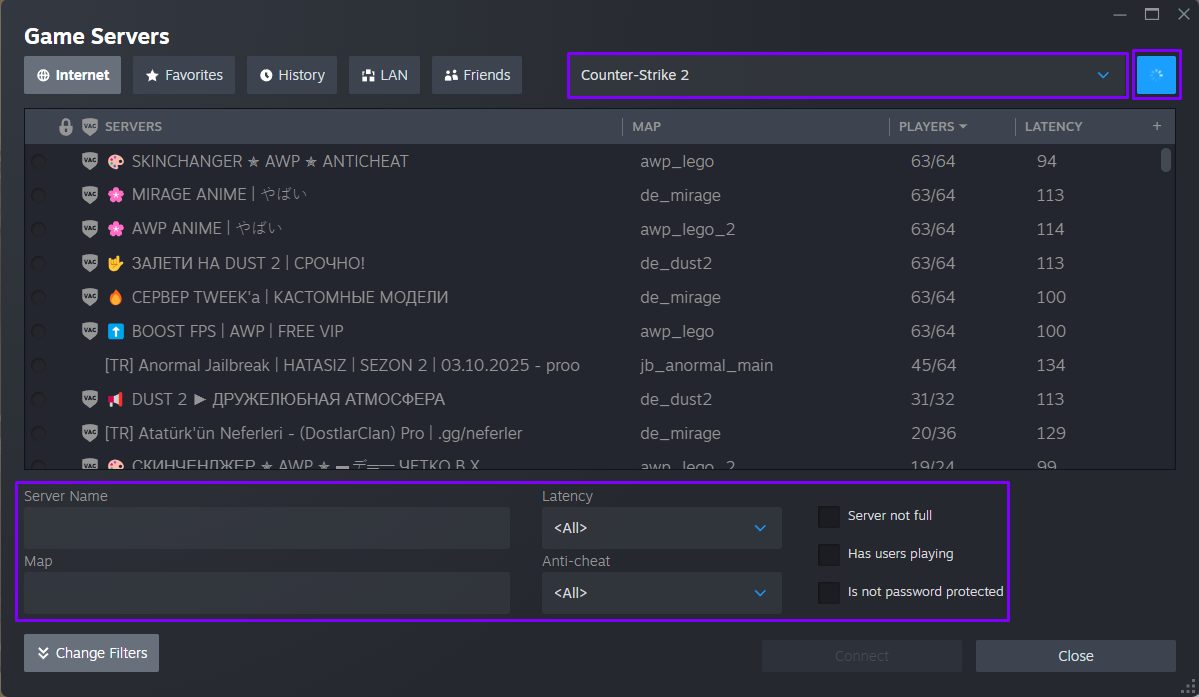Click the Close button
Viewport: 1199px width, 697px height.
pos(1075,655)
